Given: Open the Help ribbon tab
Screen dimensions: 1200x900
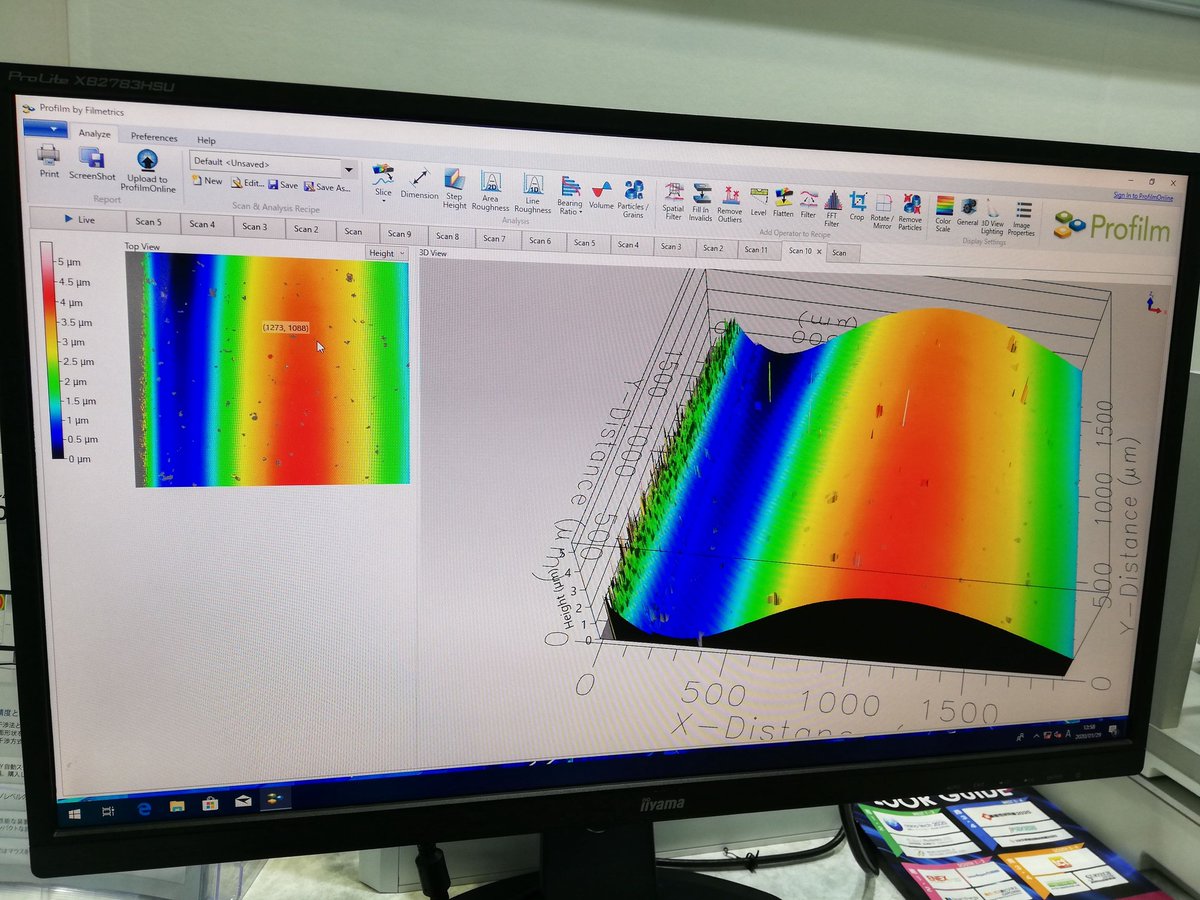Looking at the screenshot, I should 206,141.
